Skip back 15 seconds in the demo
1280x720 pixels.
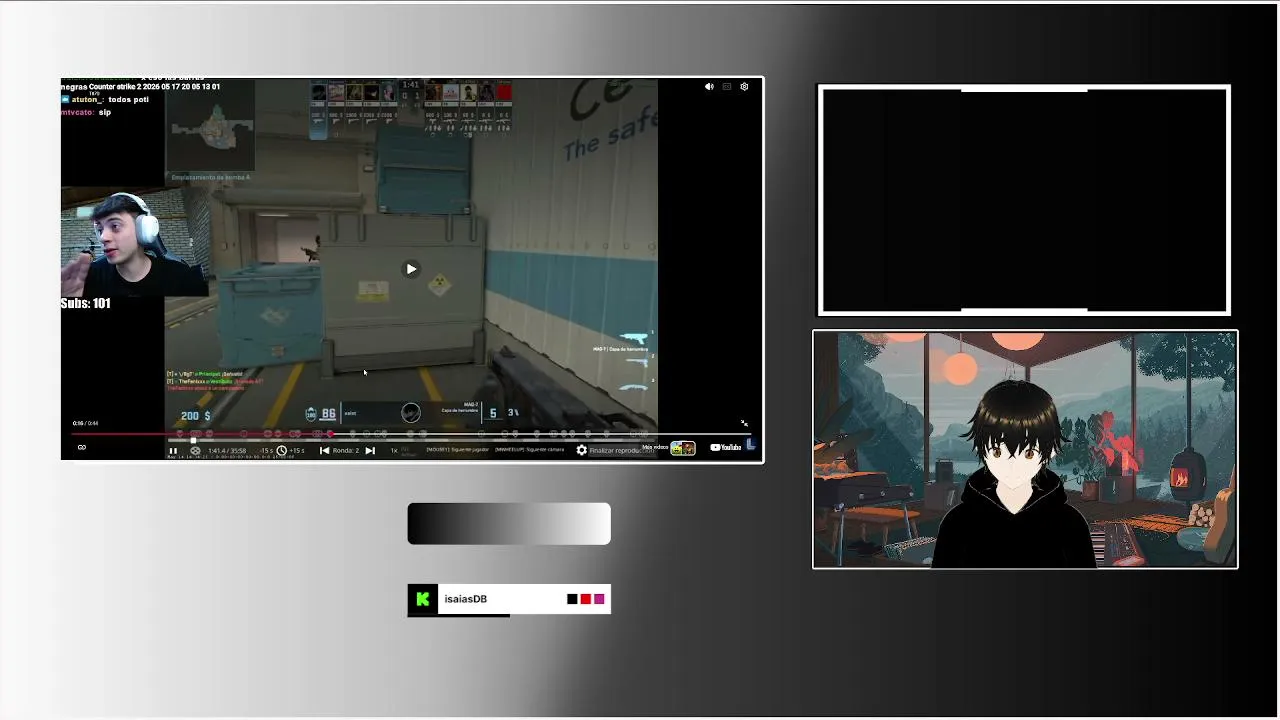click(267, 451)
